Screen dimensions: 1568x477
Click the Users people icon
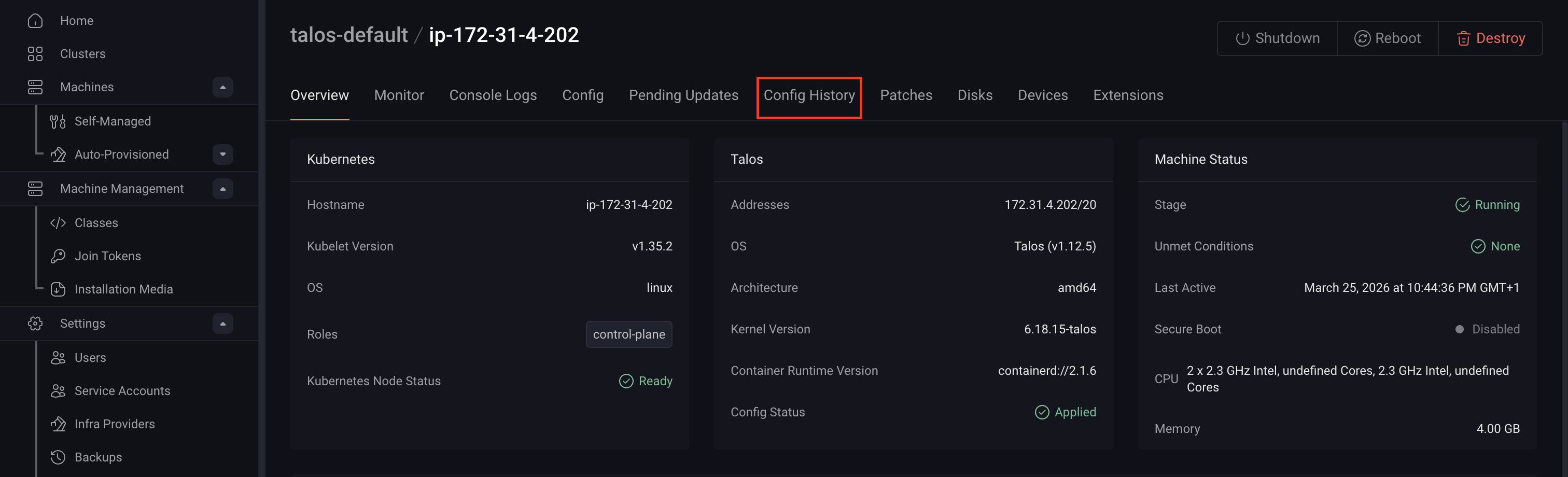(58, 358)
